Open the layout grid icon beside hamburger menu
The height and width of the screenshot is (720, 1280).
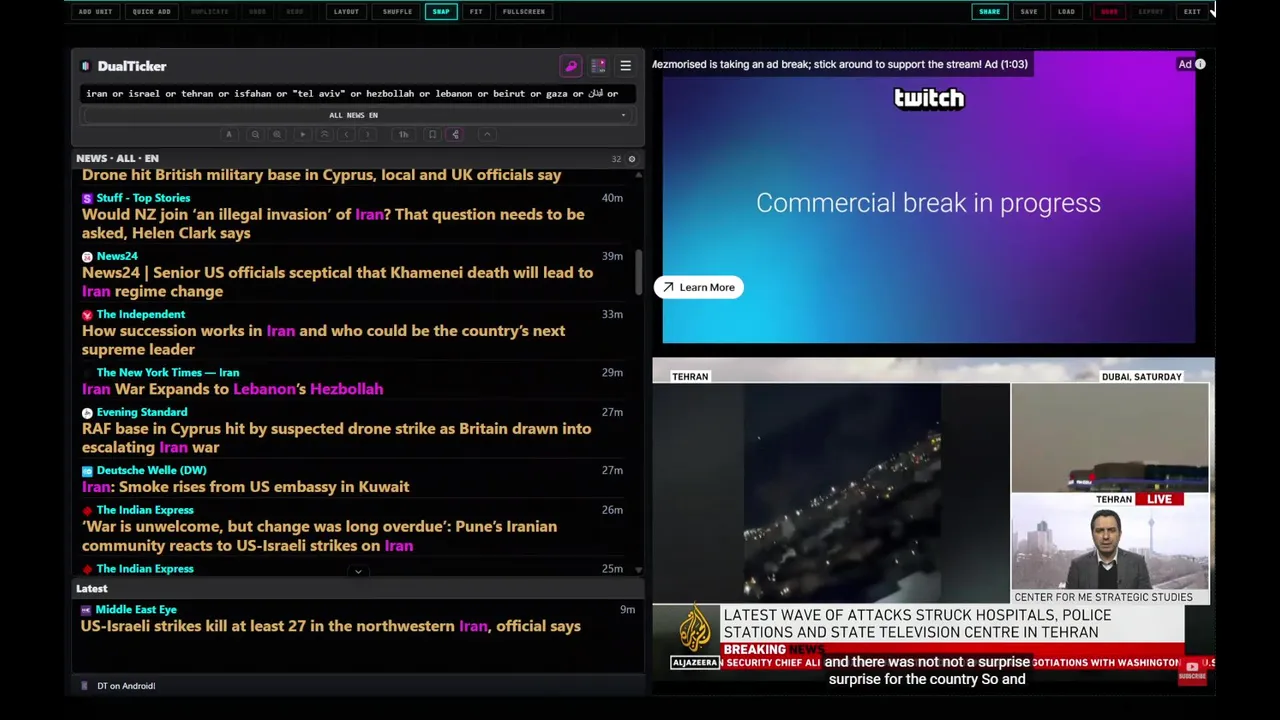tap(598, 66)
